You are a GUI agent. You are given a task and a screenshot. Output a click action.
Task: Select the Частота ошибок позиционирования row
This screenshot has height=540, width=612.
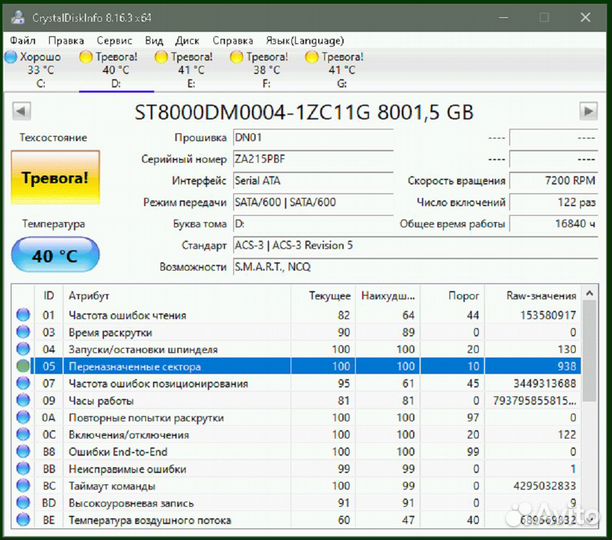(x=297, y=383)
